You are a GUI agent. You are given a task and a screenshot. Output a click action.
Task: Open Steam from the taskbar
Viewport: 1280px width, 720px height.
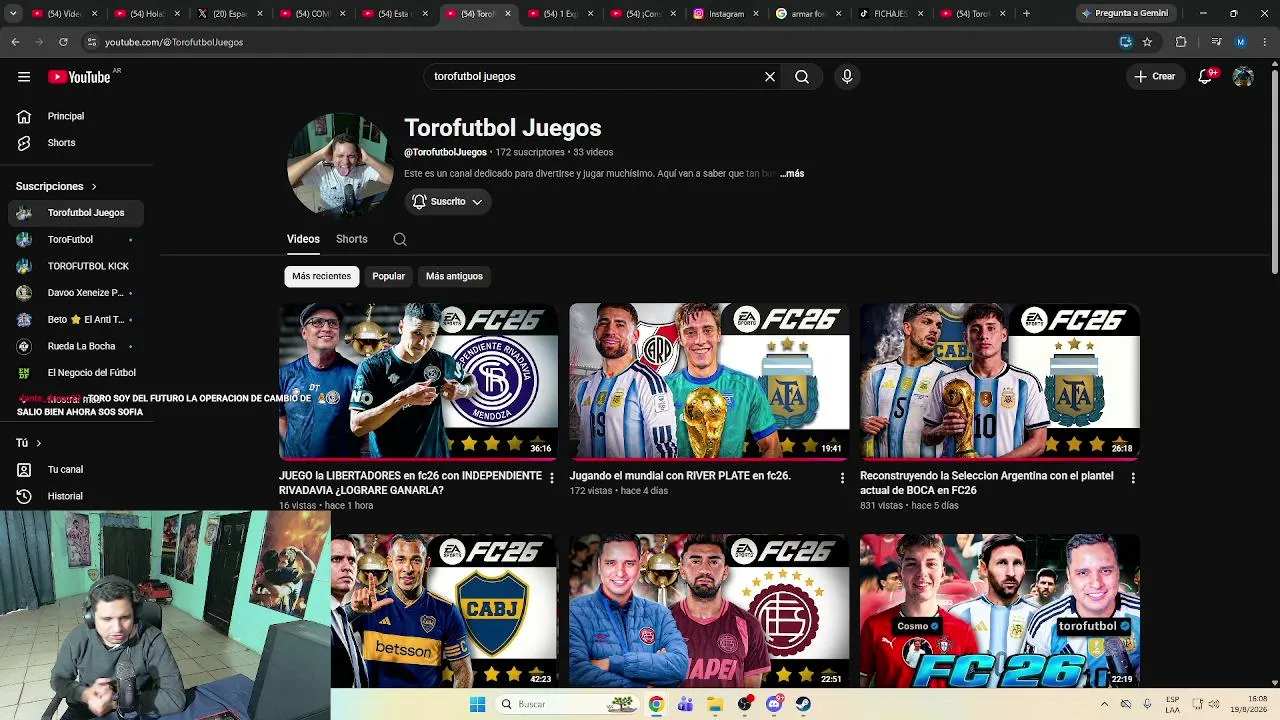point(803,704)
